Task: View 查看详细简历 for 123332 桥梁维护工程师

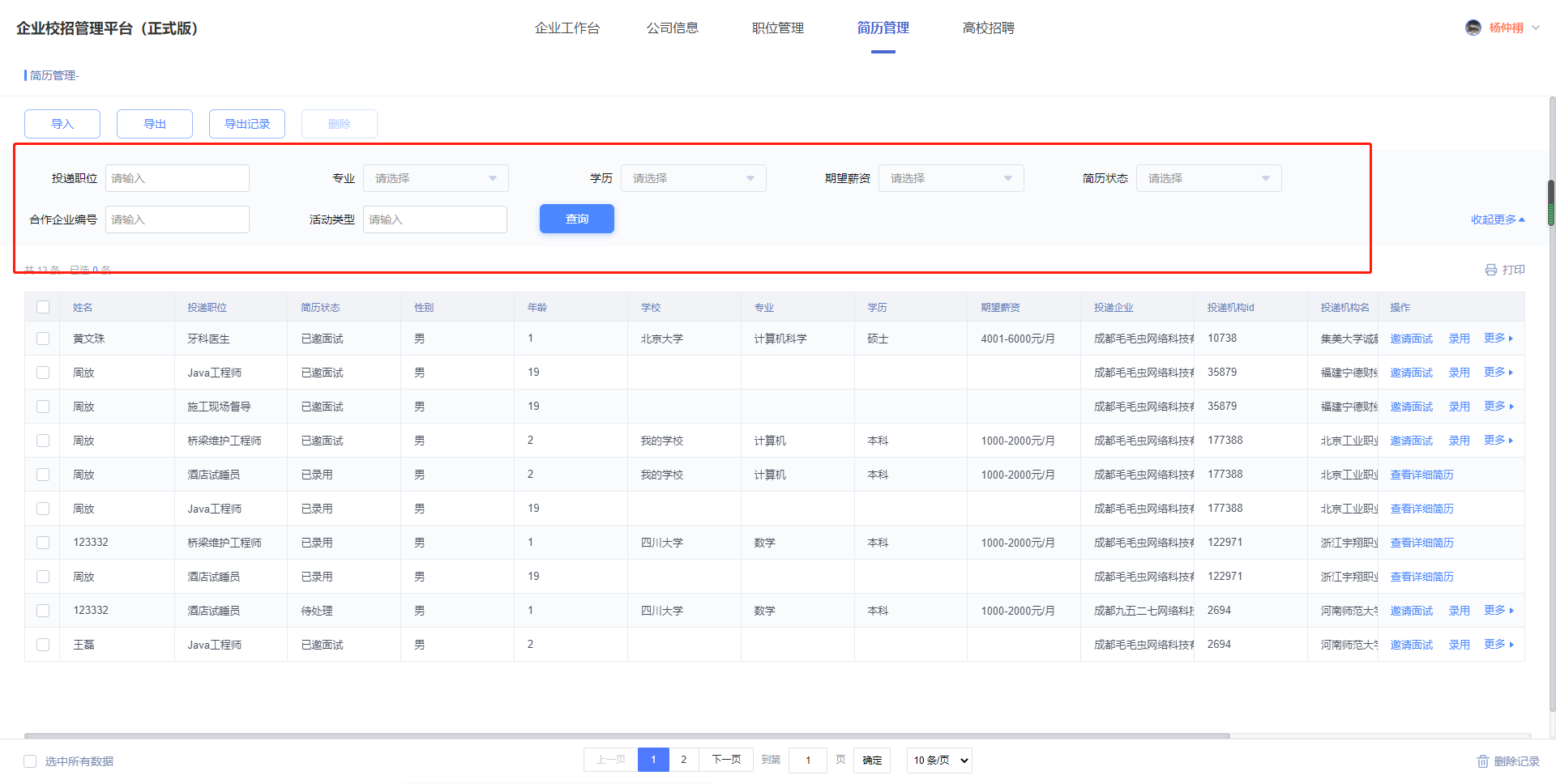Action: tap(1422, 543)
